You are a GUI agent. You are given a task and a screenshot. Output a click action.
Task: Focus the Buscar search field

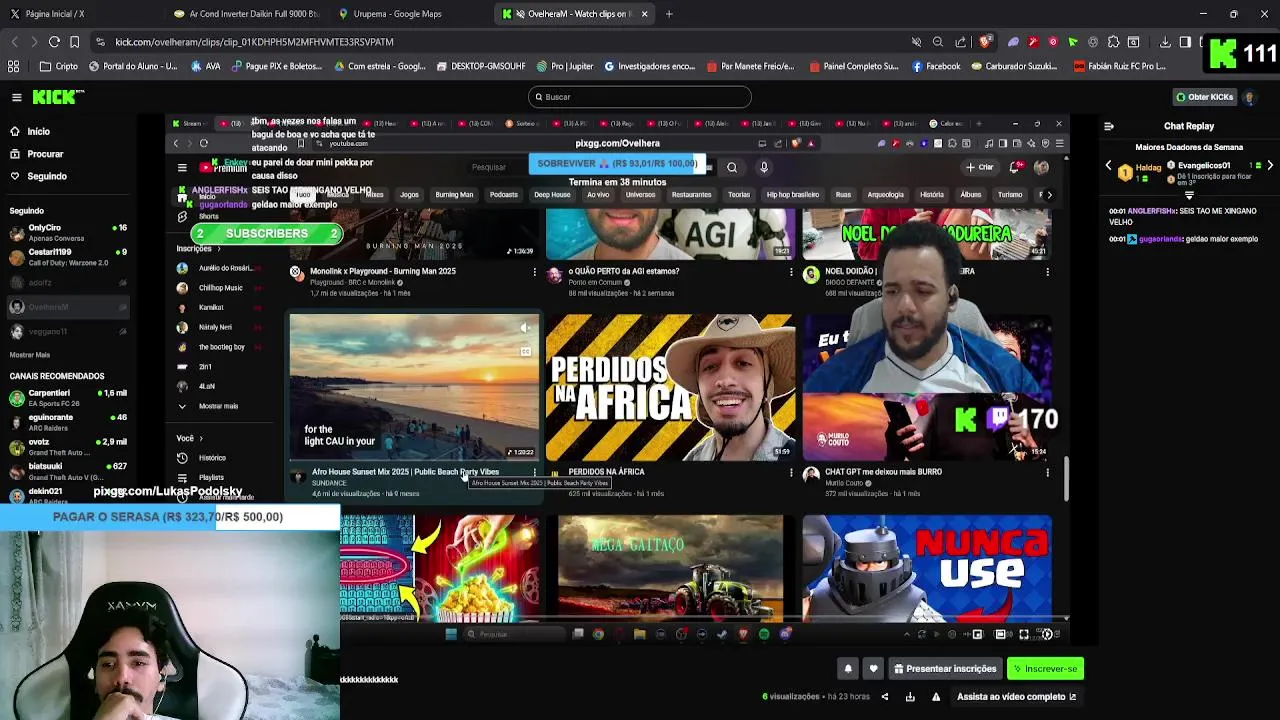pos(639,97)
